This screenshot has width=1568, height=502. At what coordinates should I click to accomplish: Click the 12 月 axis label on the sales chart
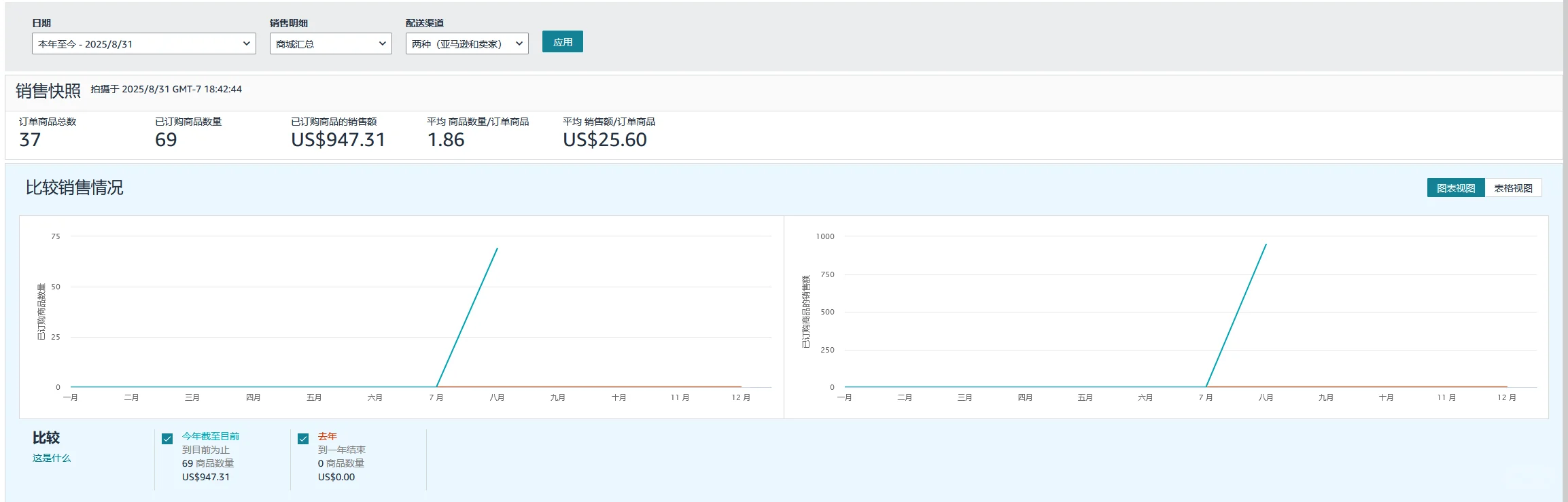pyautogui.click(x=1507, y=397)
